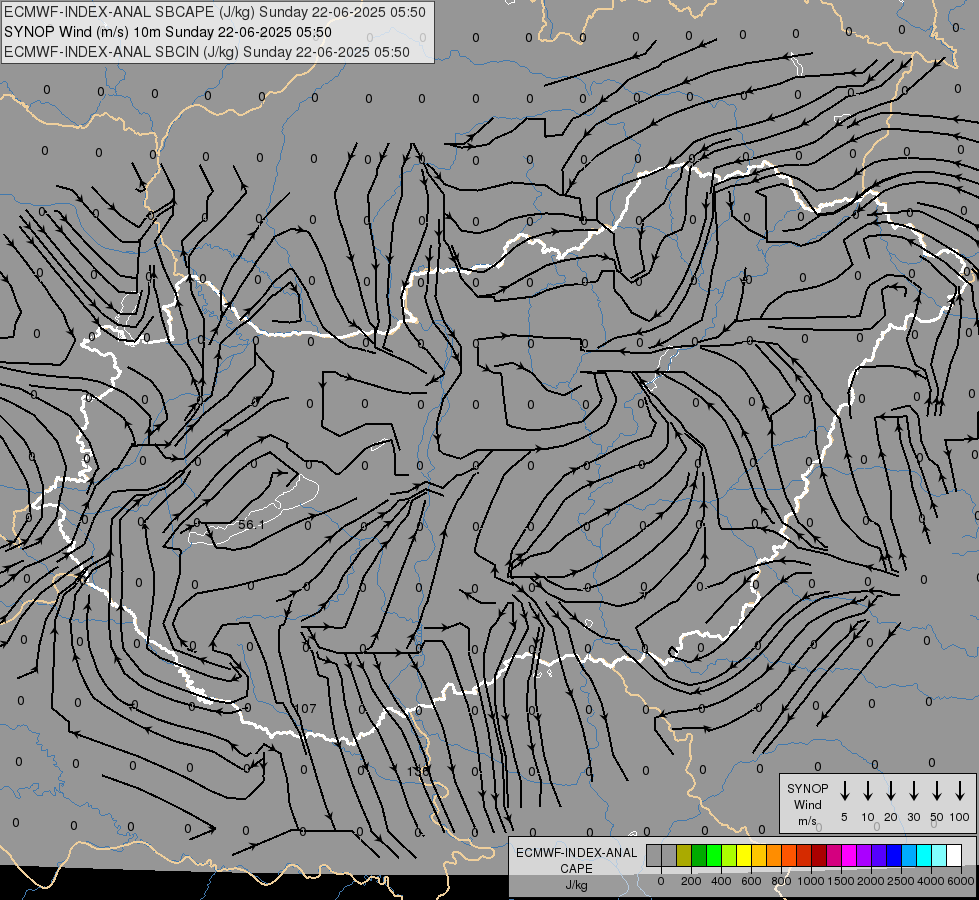Click the wind legend arrow labeled 30
979x900 pixels.
tap(913, 790)
